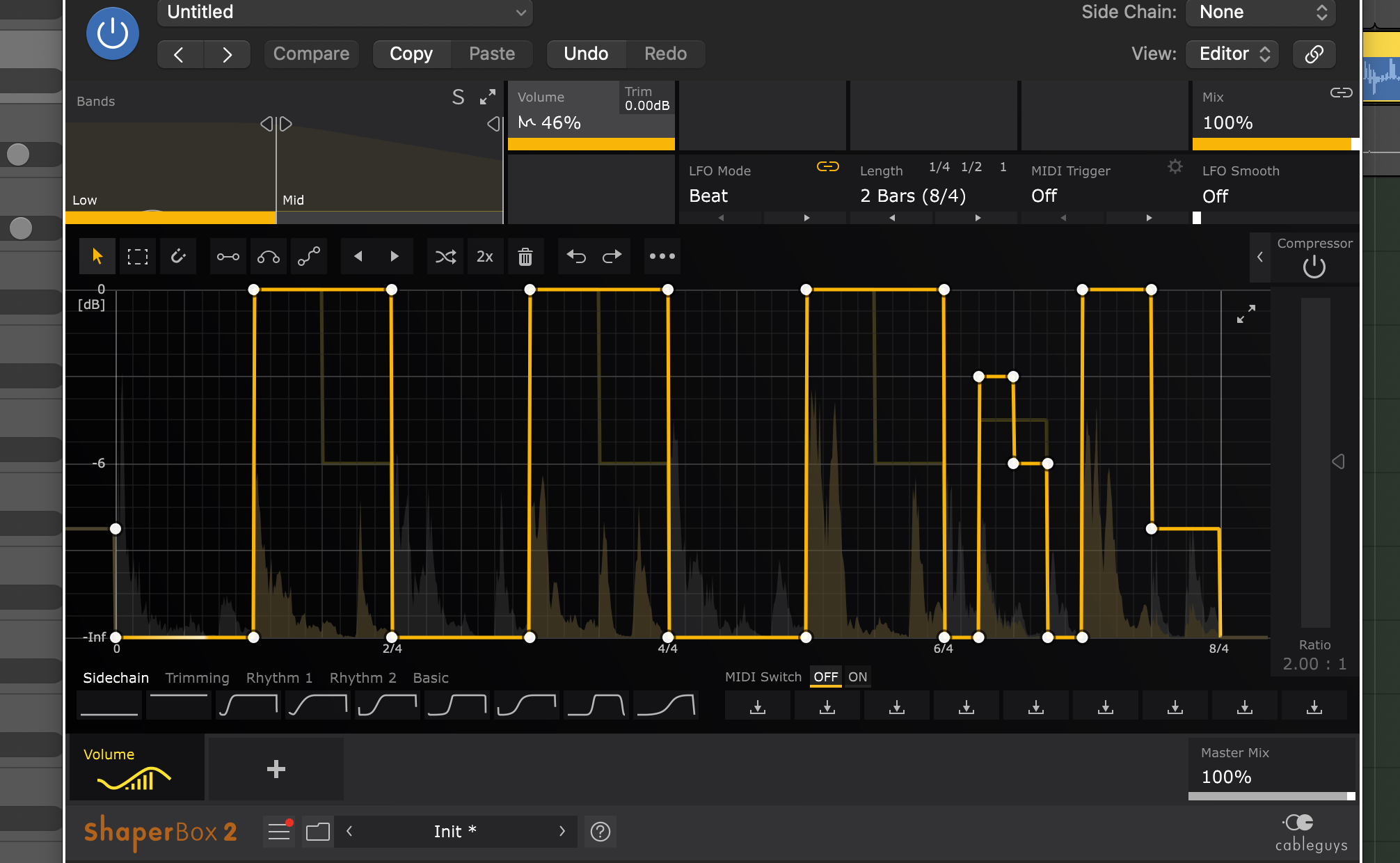The height and width of the screenshot is (863, 1400).
Task: Switch MIDI Switch to ON
Action: 857,676
